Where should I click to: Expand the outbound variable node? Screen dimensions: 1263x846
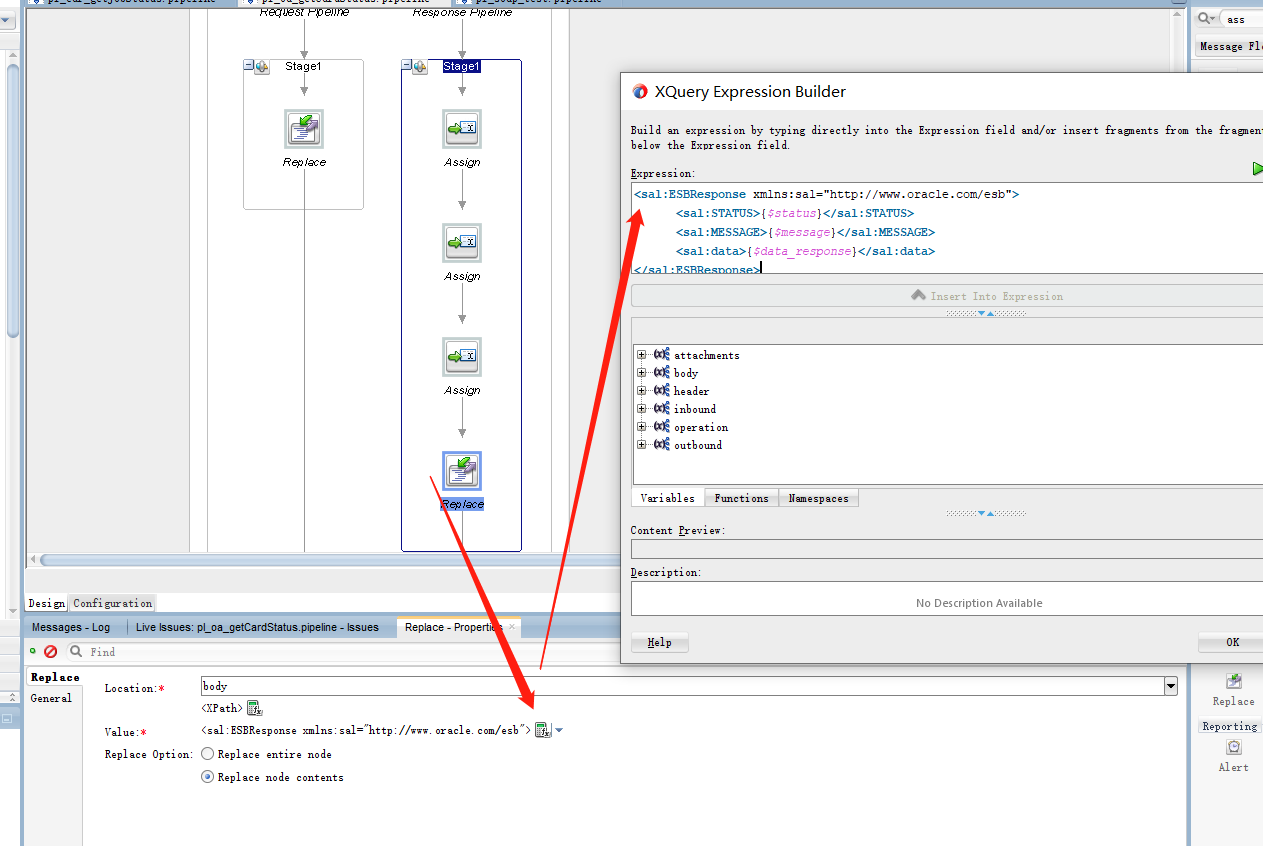coord(642,445)
